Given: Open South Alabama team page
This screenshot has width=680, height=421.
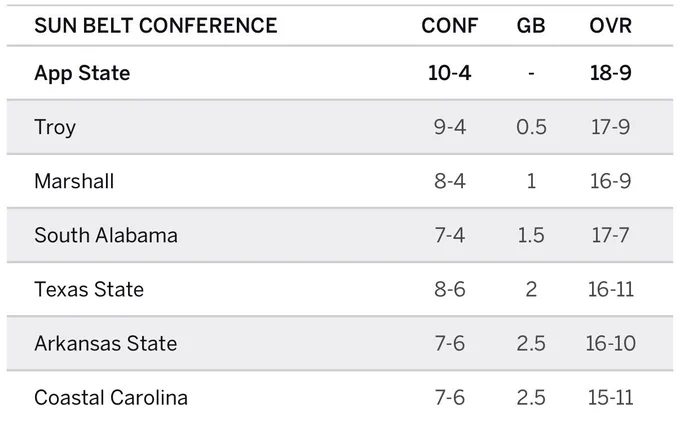Looking at the screenshot, I should click(x=106, y=235).
